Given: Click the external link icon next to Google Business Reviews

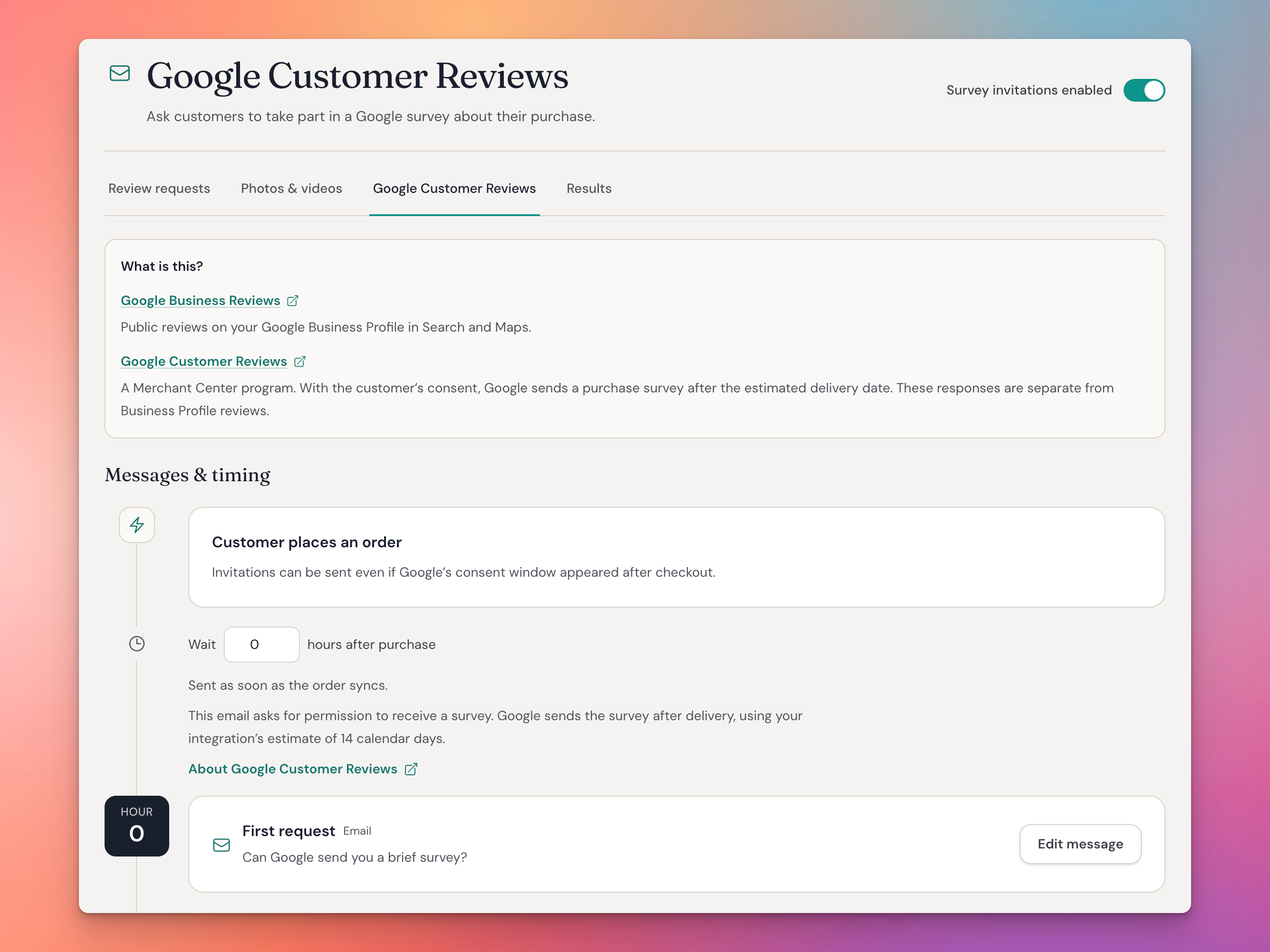Looking at the screenshot, I should 293,301.
